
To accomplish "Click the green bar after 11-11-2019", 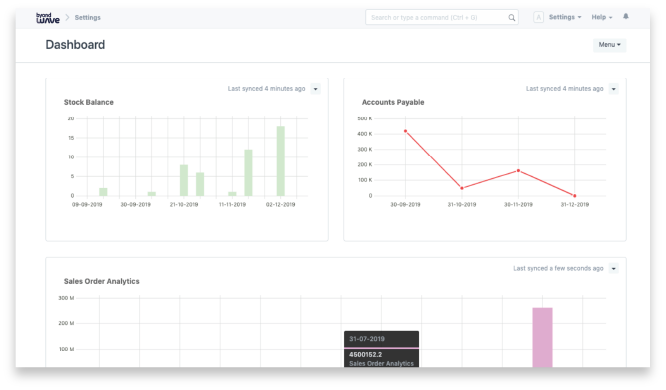I will tap(248, 173).
